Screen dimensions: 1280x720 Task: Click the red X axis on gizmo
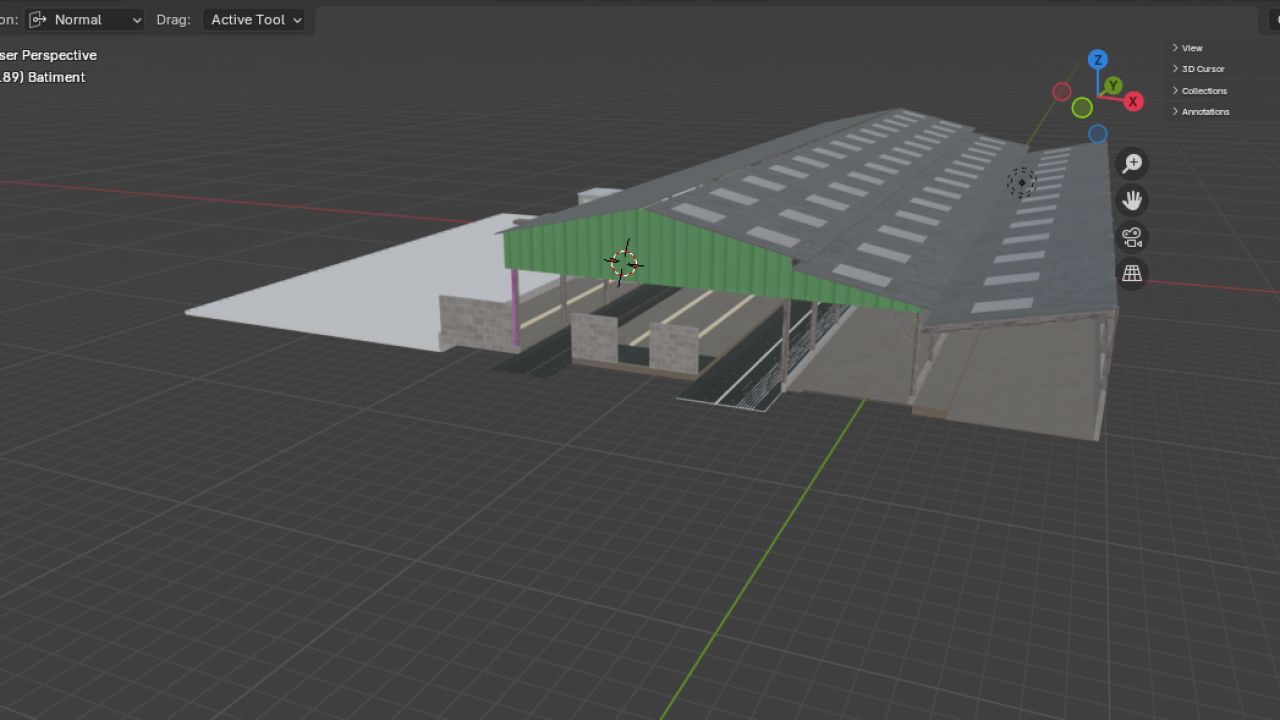[1133, 101]
